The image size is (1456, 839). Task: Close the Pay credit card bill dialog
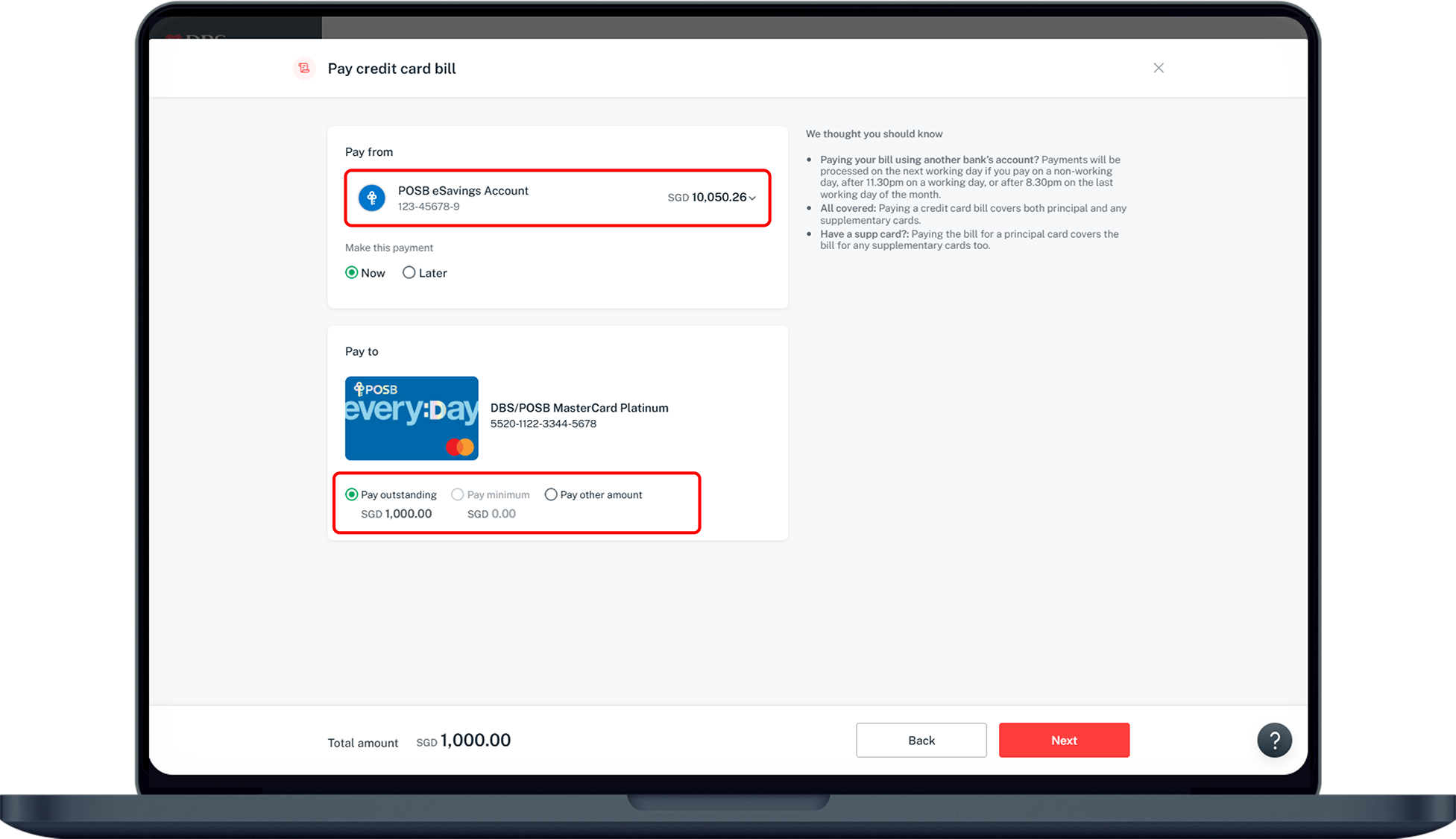coord(1158,68)
